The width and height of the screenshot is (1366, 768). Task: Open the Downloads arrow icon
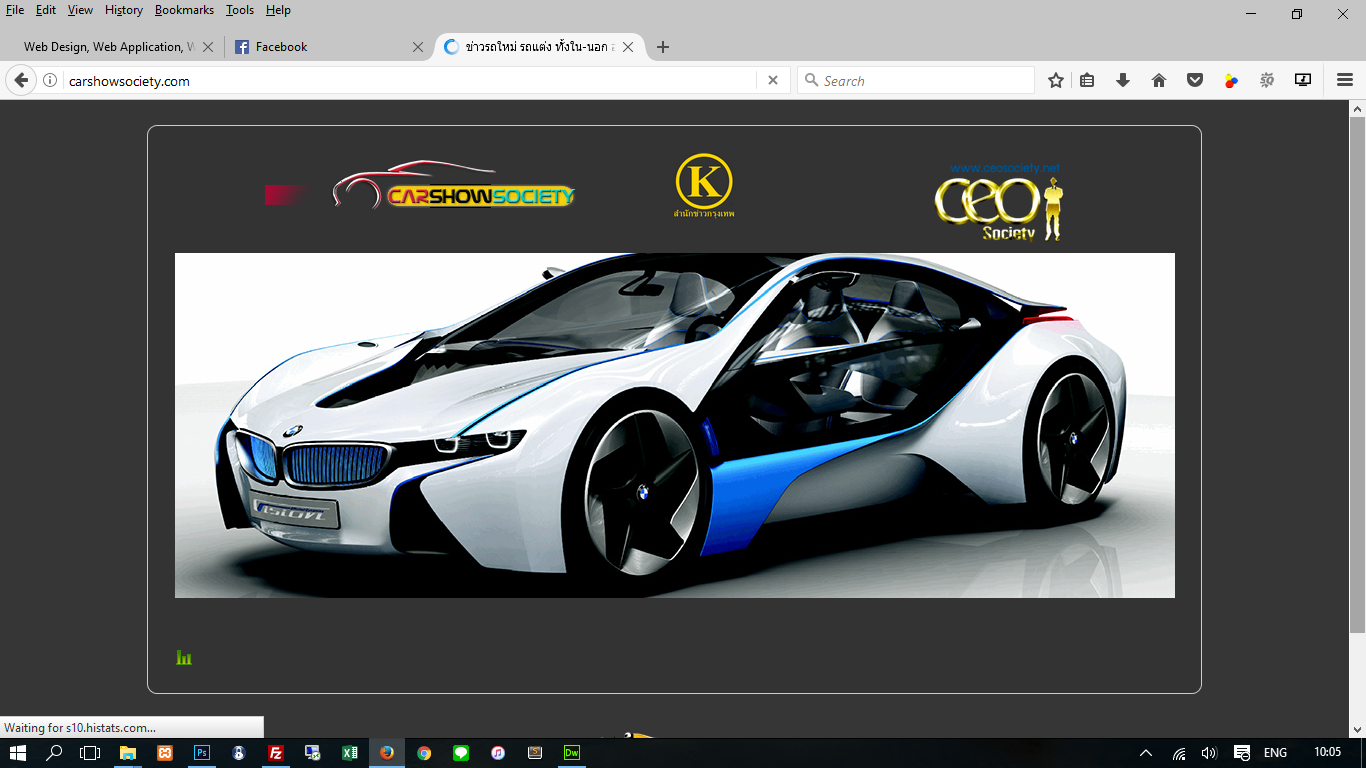(x=1123, y=81)
